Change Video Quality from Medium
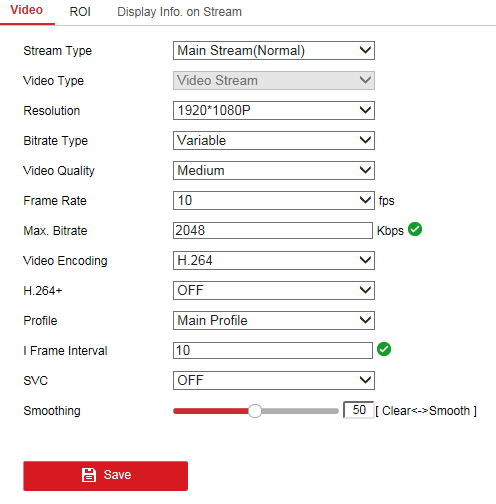The width and height of the screenshot is (496, 504). click(x=274, y=171)
